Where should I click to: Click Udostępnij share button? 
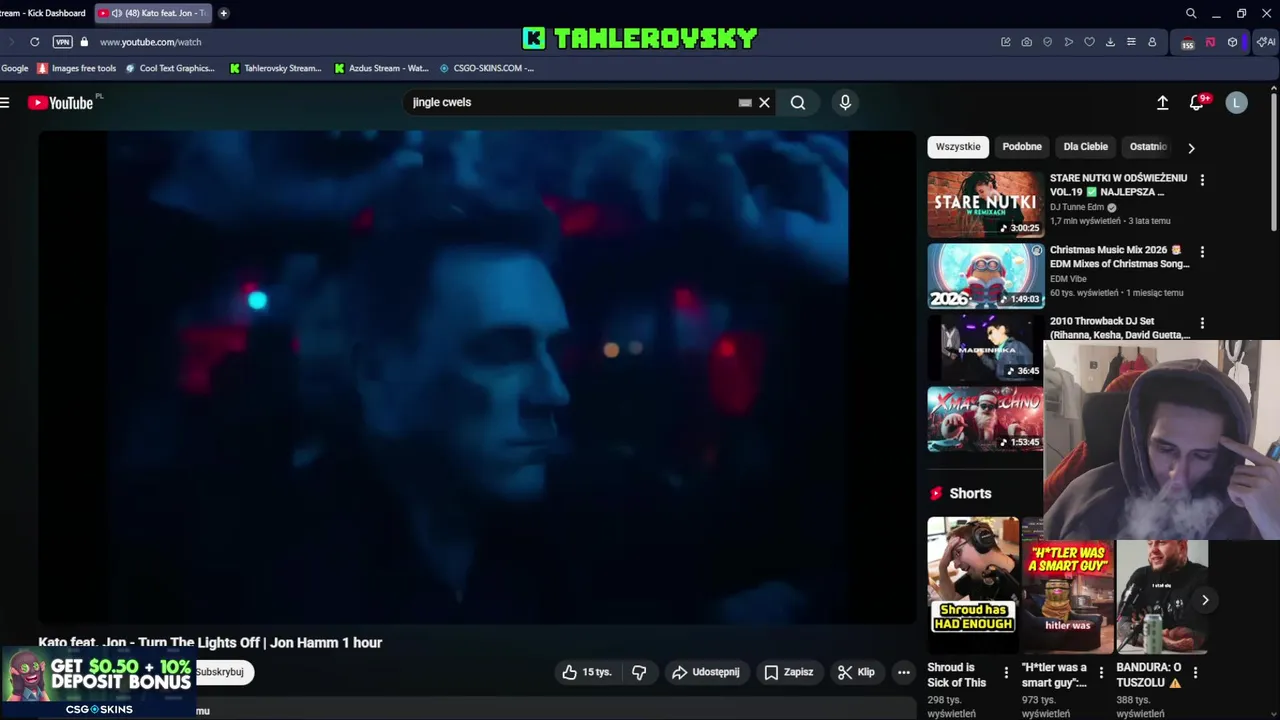[706, 672]
